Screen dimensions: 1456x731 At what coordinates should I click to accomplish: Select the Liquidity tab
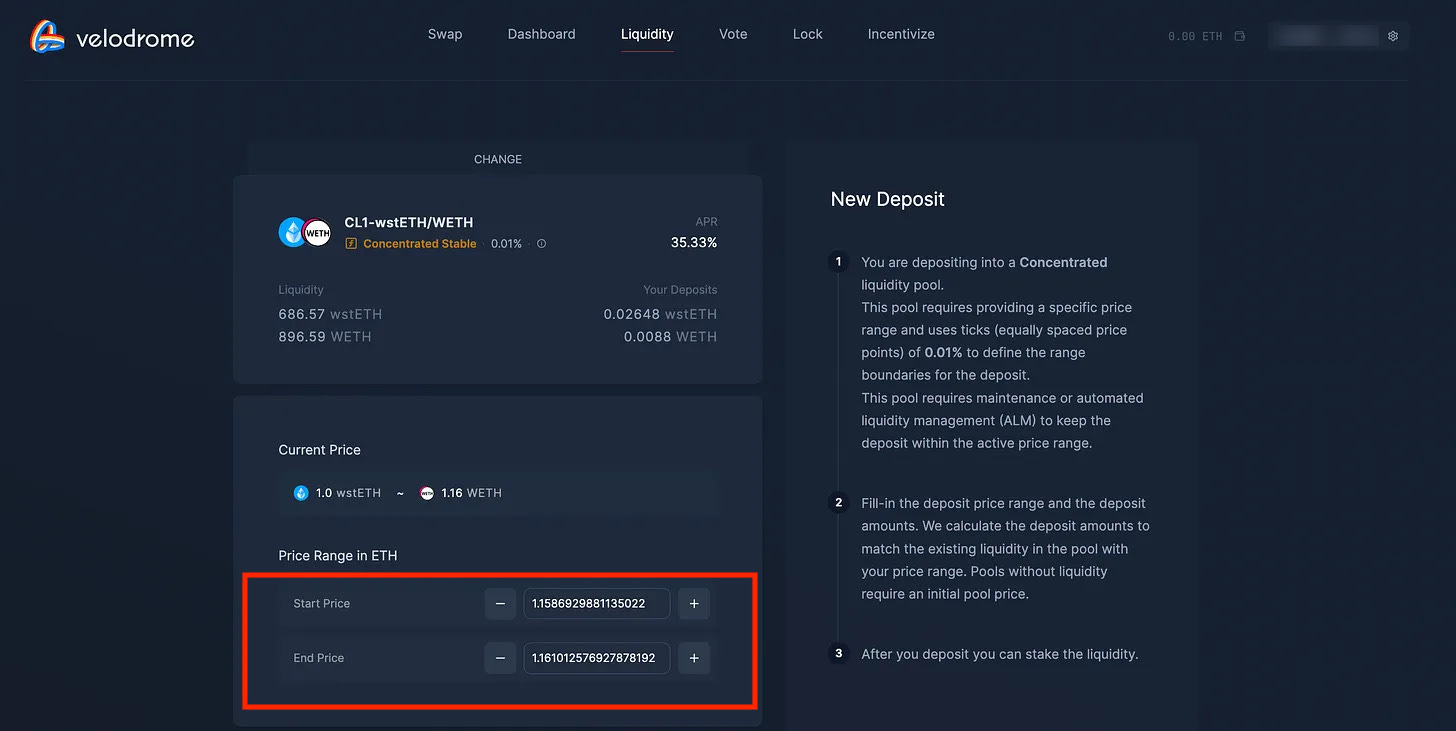647,34
